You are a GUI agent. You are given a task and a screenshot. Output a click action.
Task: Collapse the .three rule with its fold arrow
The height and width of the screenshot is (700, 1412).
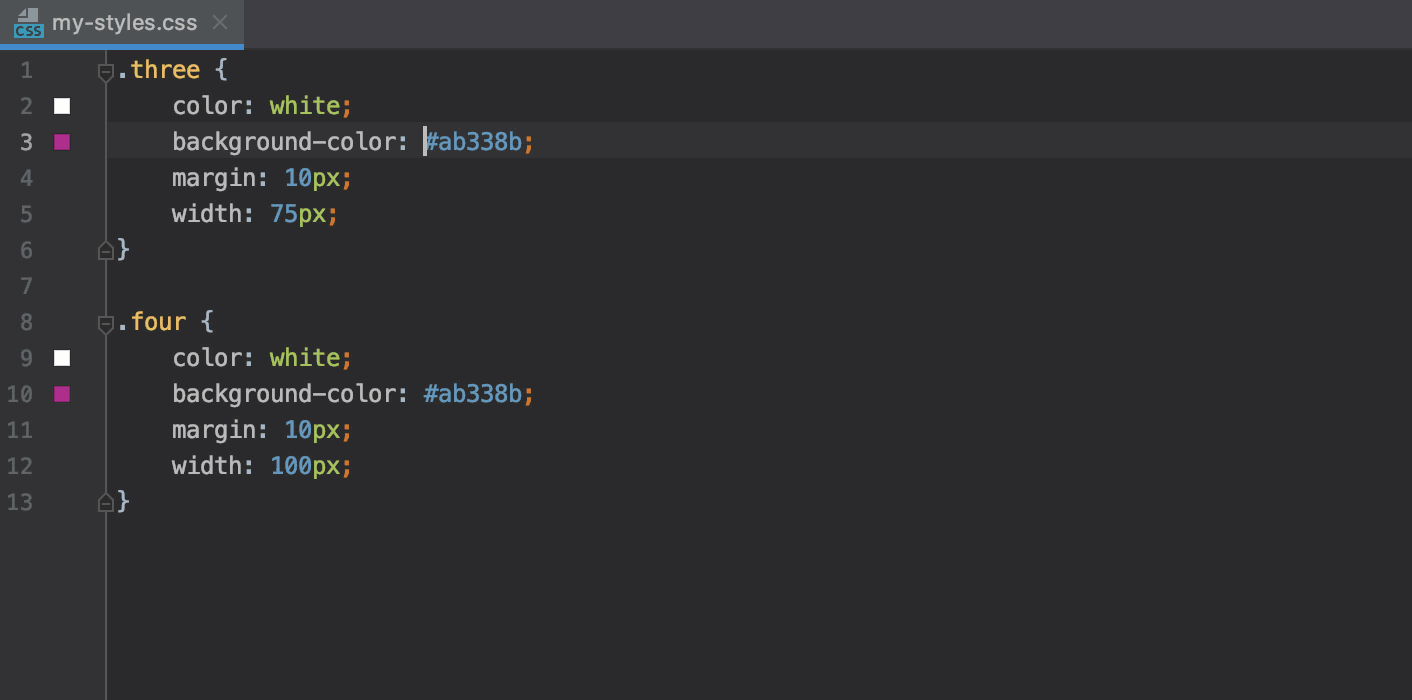coord(105,69)
